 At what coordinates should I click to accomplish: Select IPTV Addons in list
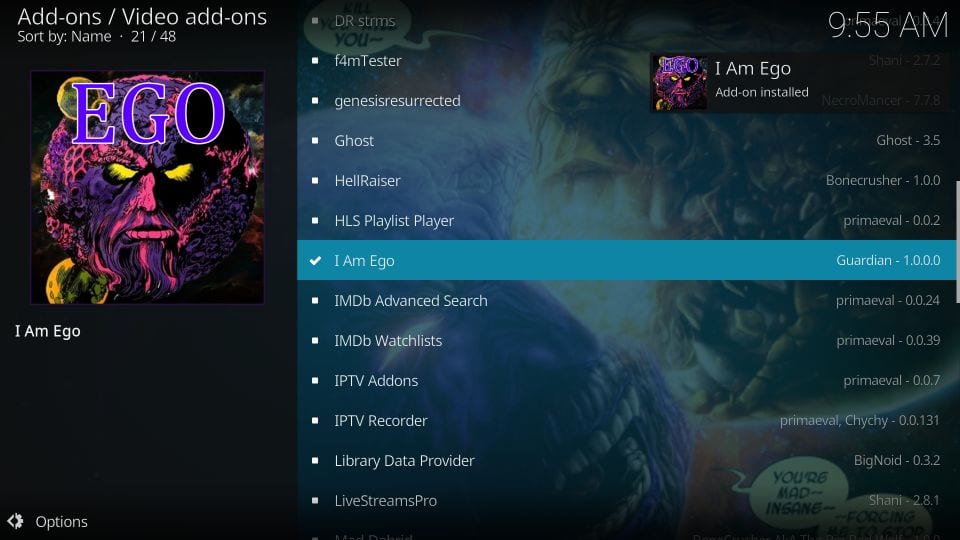coord(626,381)
